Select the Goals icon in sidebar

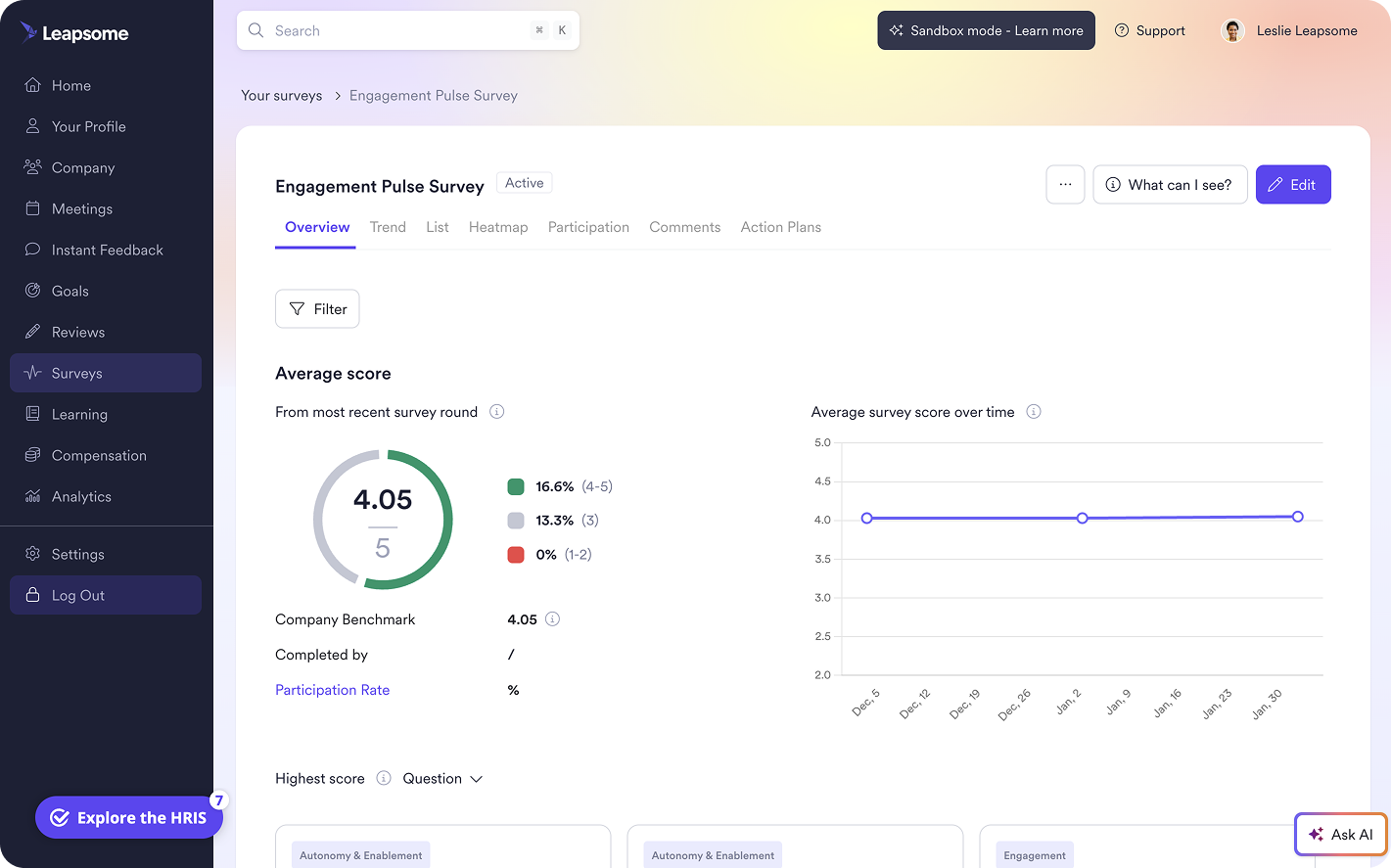pyautogui.click(x=32, y=291)
